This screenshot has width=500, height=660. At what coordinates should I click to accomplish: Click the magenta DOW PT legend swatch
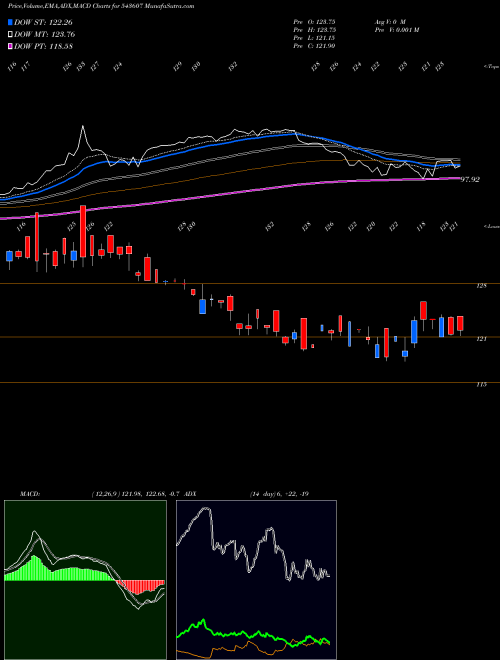pyautogui.click(x=10, y=46)
